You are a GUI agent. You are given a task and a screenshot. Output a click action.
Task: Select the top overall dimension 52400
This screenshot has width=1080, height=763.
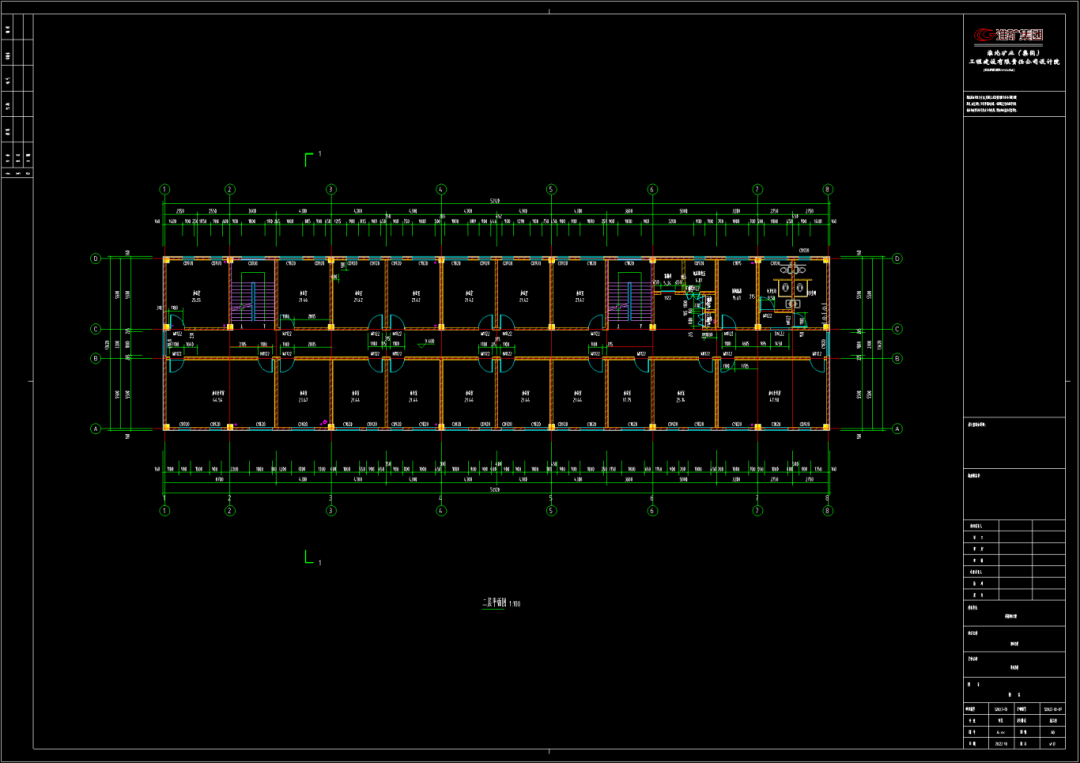pos(495,203)
